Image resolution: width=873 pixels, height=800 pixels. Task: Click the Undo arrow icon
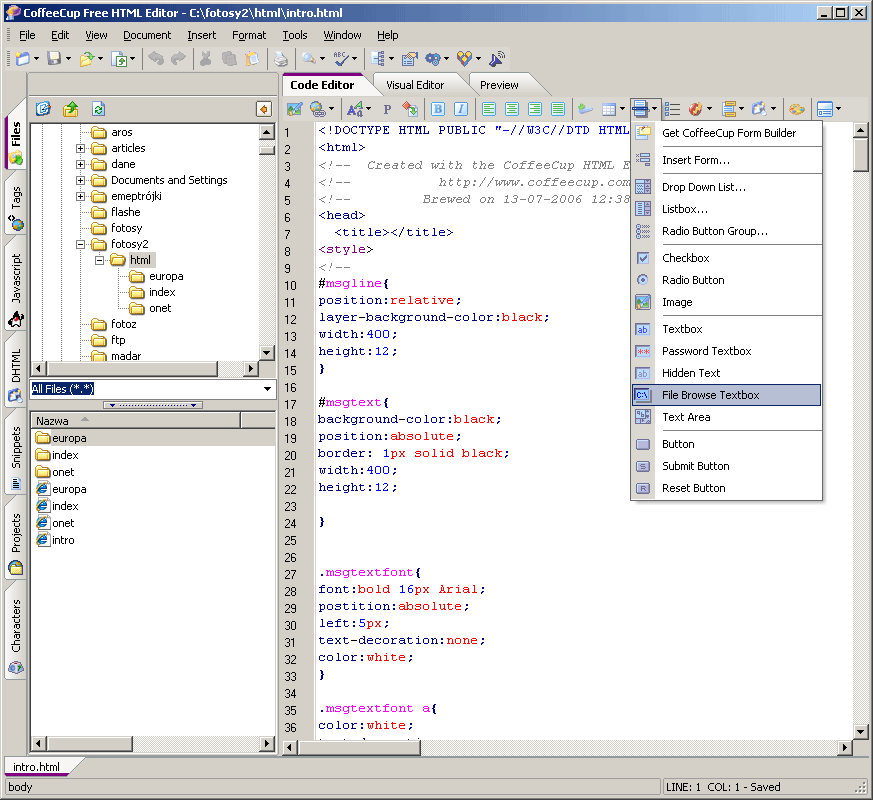tap(156, 58)
